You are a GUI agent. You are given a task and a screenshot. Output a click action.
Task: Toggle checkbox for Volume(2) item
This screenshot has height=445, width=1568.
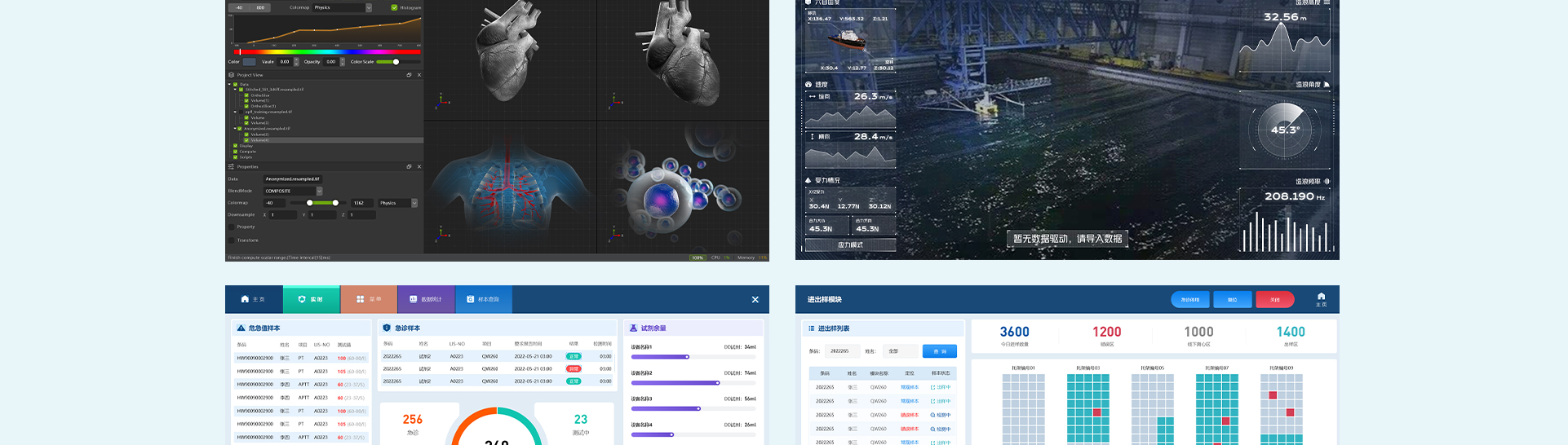point(246,134)
